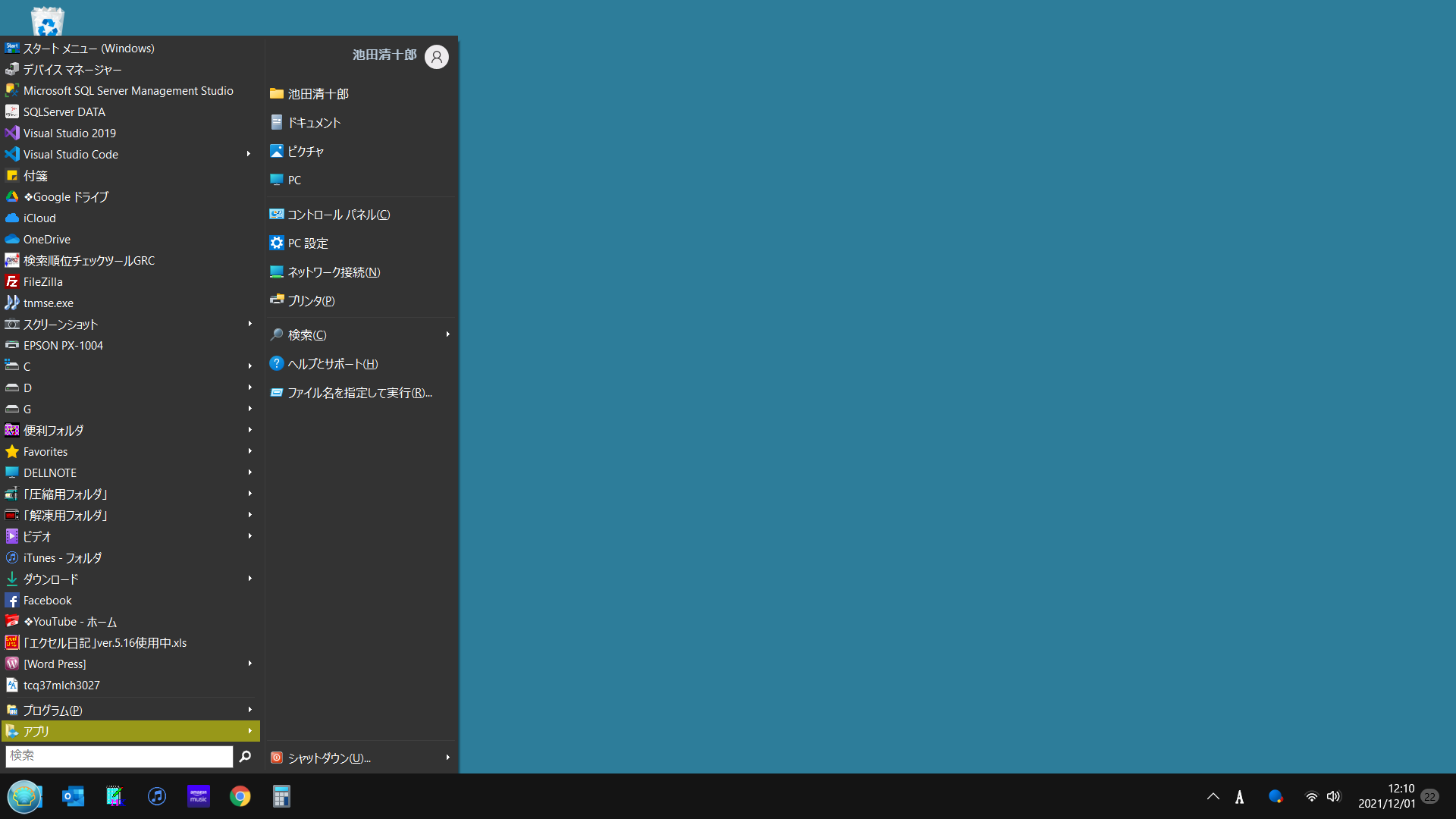This screenshot has width=1456, height=819.
Task: Open ネットワーク接続(N)
Action: coord(361,272)
